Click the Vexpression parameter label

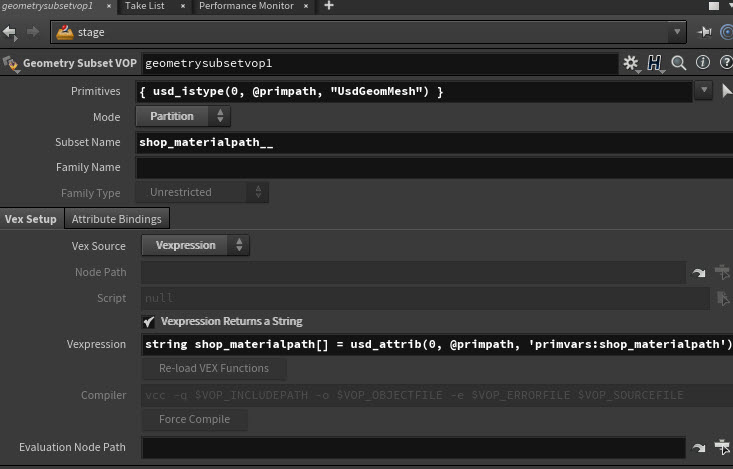coord(96,345)
